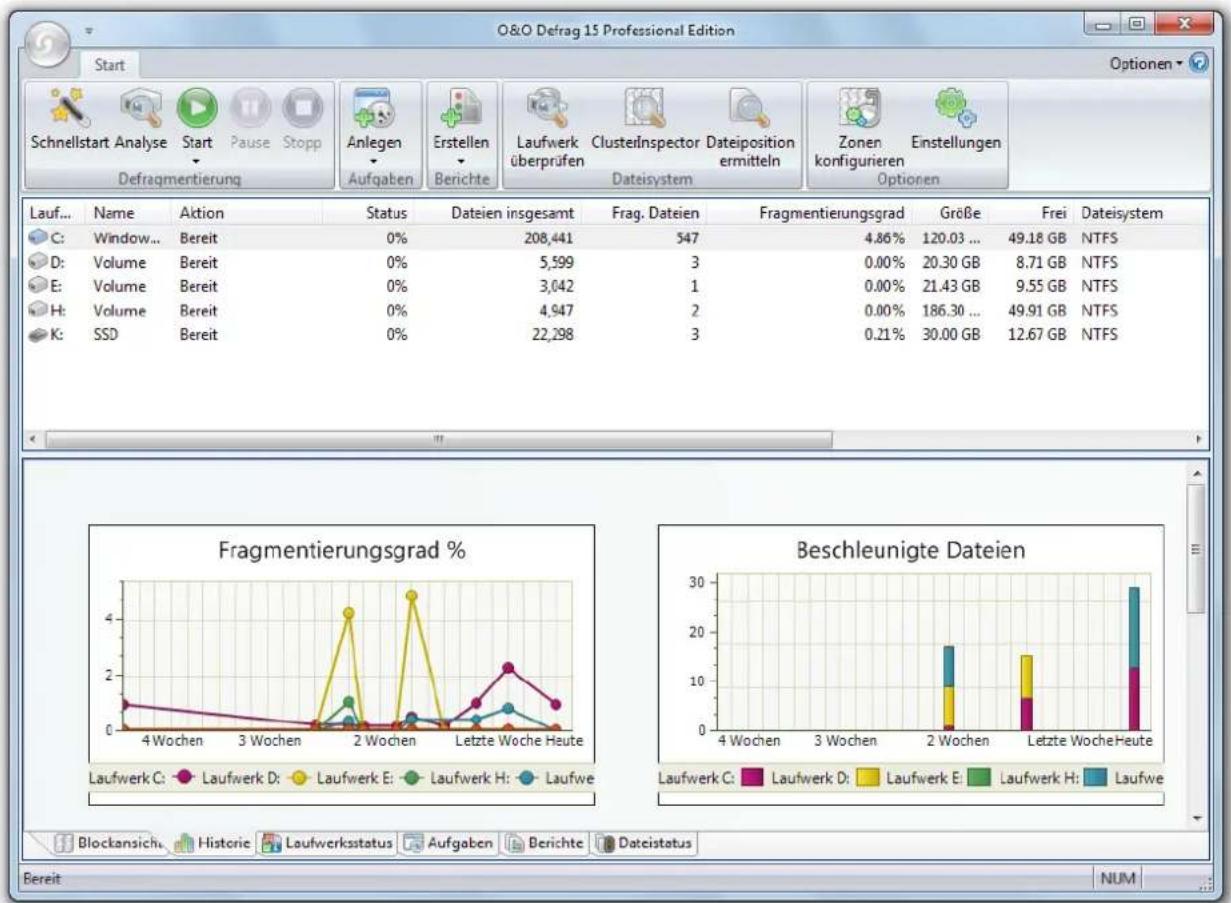This screenshot has width=1231, height=903.
Task: Click vertical scrollbar thumb of history pane
Action: (x=1196, y=550)
